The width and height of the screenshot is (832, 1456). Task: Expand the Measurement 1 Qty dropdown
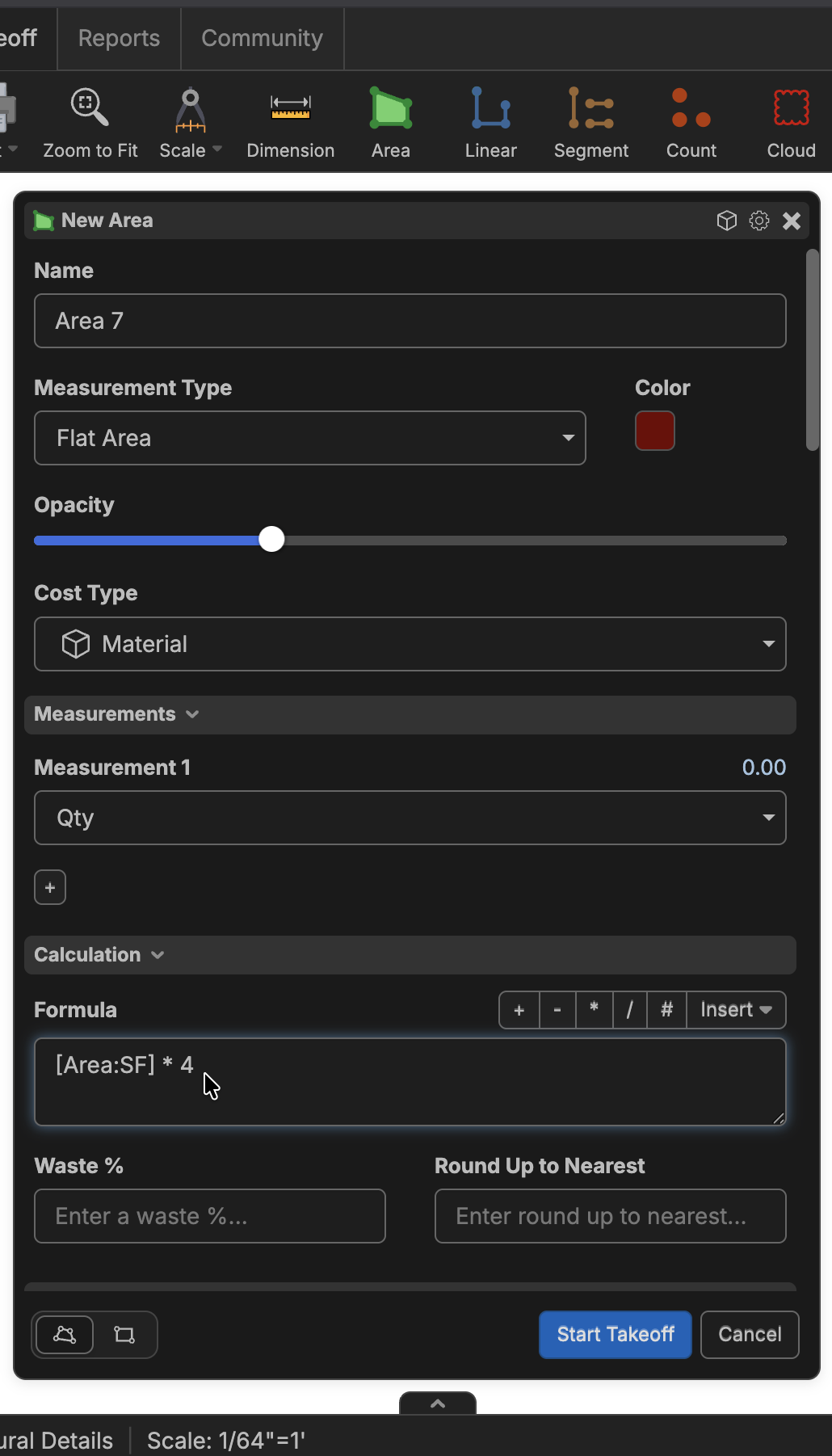(410, 818)
